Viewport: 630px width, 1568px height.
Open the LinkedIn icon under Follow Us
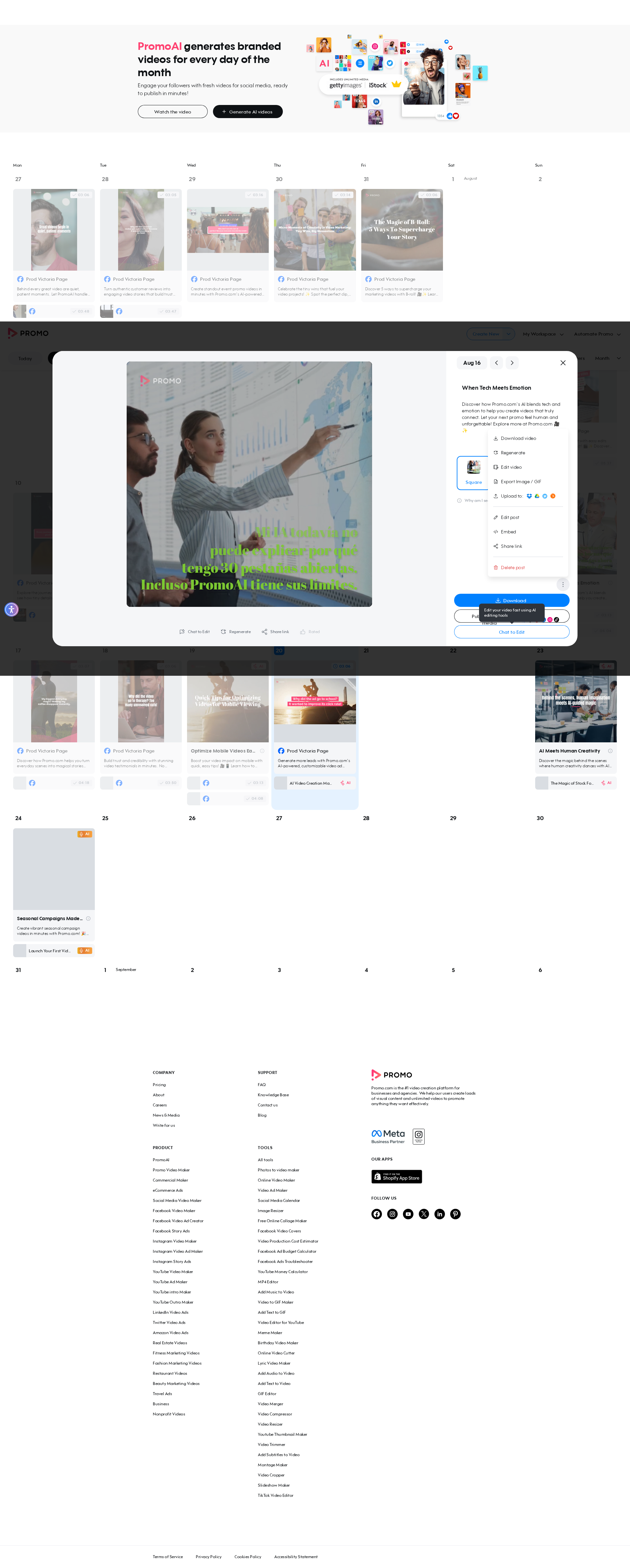(x=439, y=1214)
